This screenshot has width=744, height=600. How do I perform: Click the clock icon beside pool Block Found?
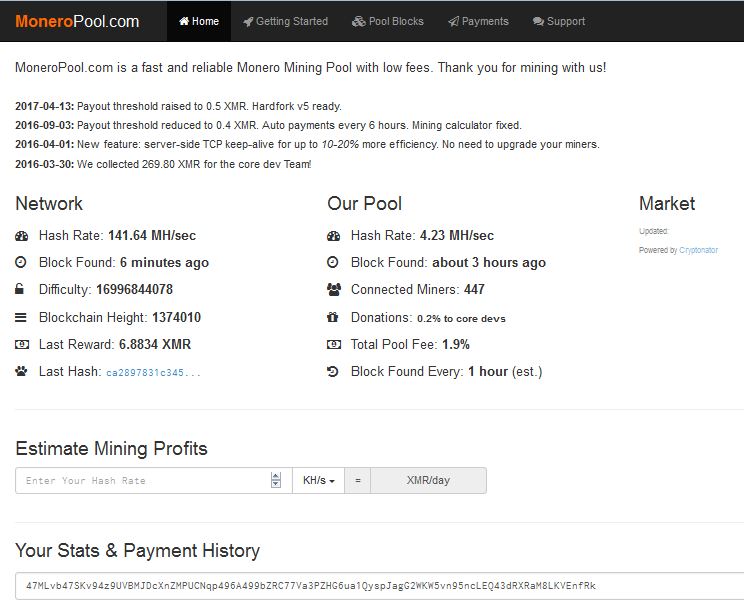(333, 262)
